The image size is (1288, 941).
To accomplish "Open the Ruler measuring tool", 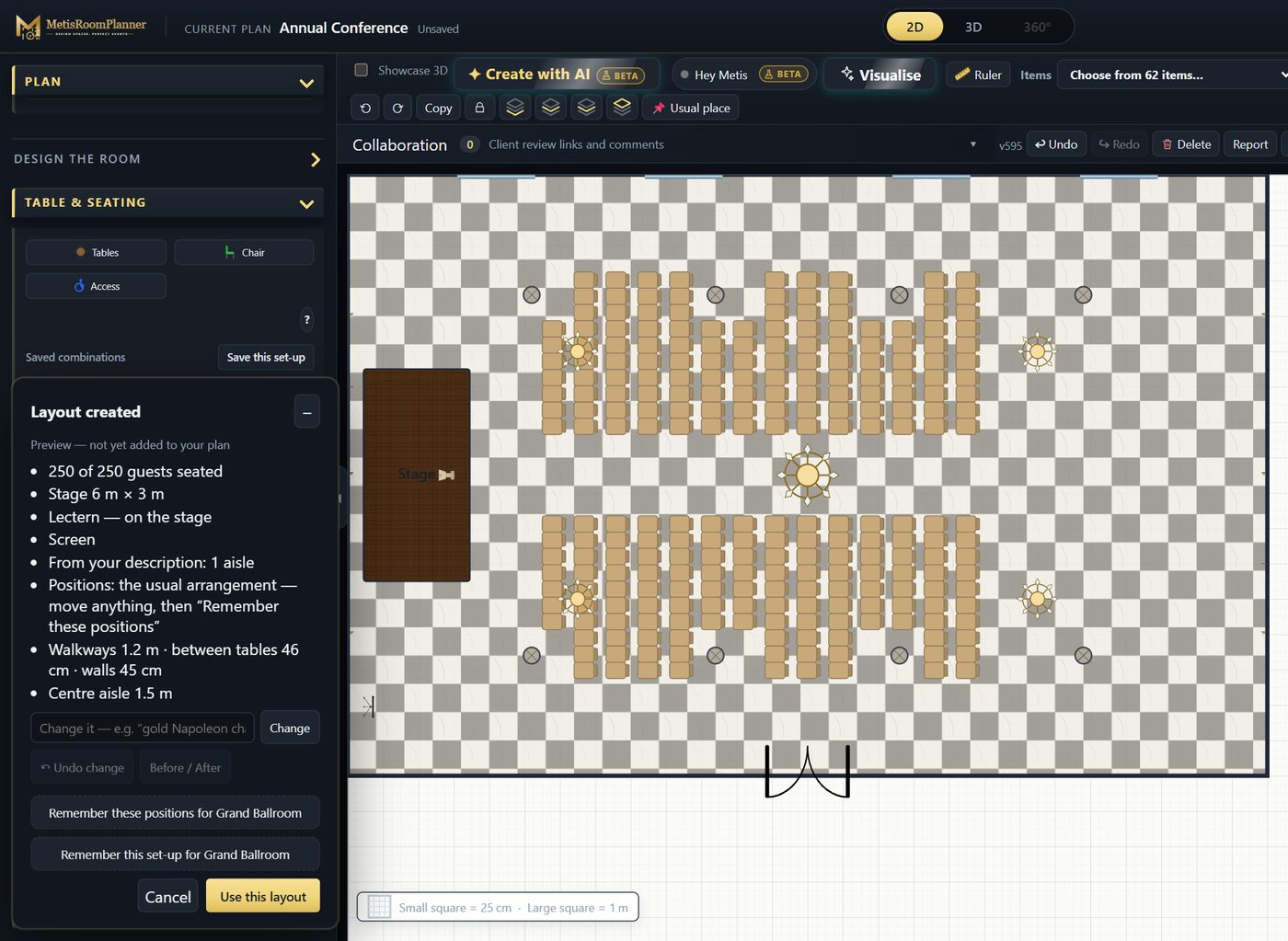I will 978,75.
